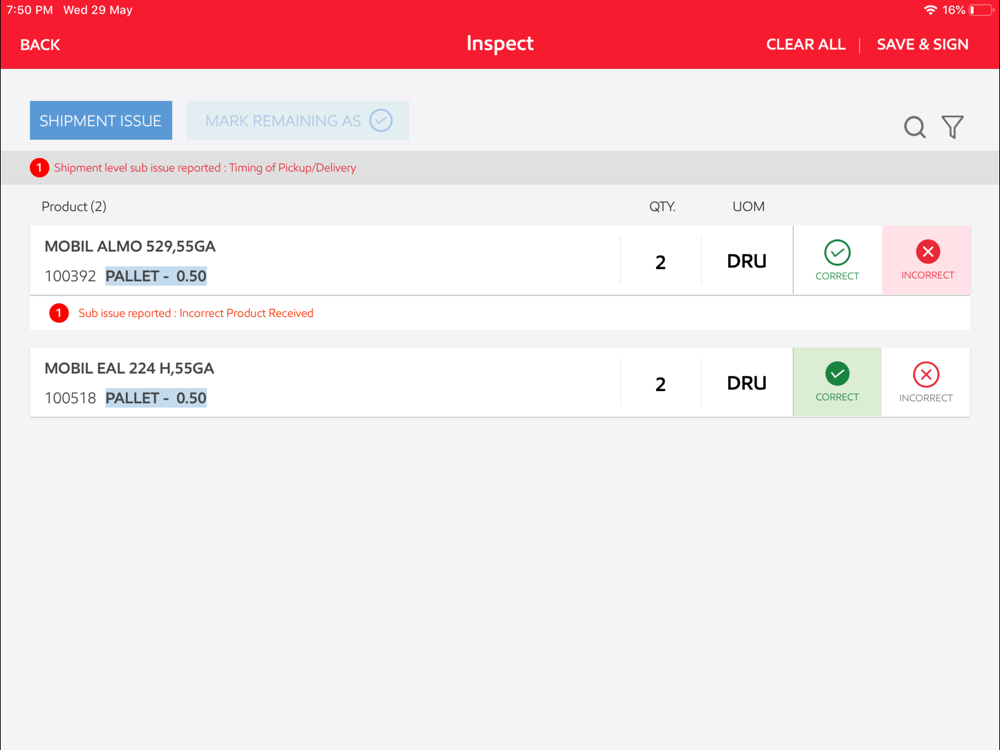The image size is (1000, 750).
Task: Tap red badge beside shipment issue
Action: 40,168
